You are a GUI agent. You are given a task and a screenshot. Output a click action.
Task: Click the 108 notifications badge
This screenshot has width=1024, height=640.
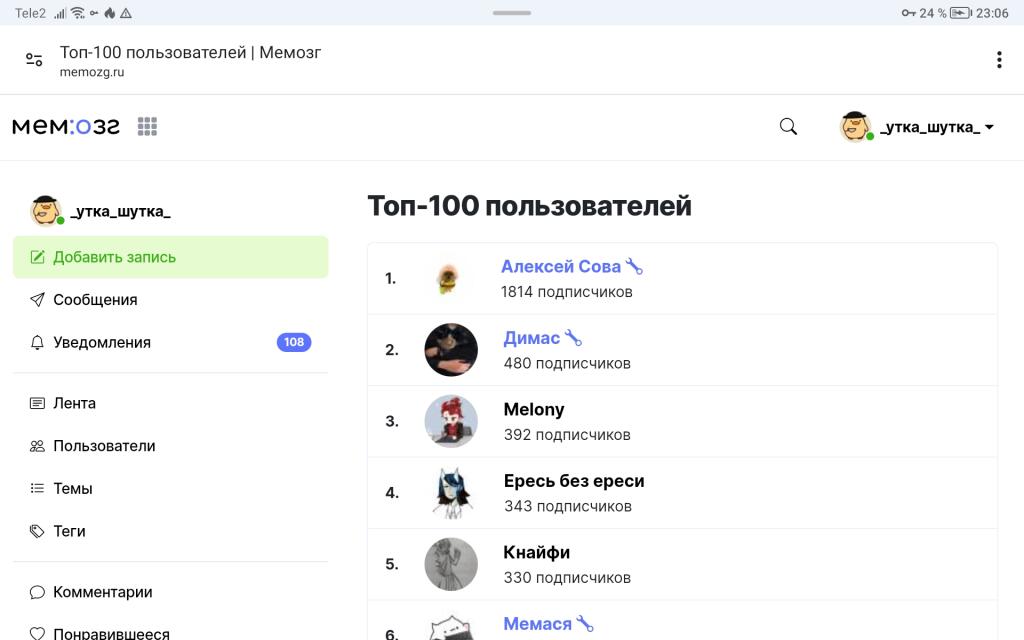coord(294,342)
